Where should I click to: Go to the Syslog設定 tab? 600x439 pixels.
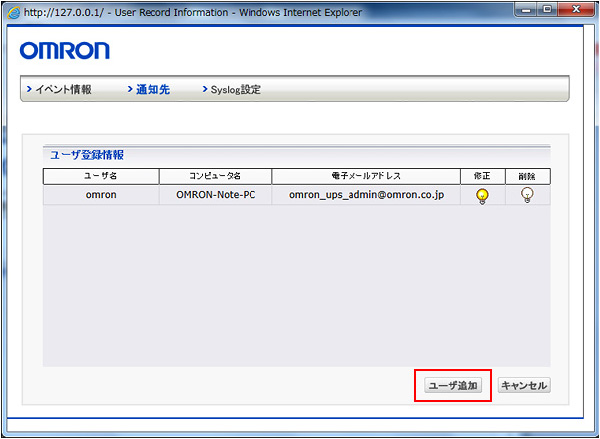coord(235,90)
